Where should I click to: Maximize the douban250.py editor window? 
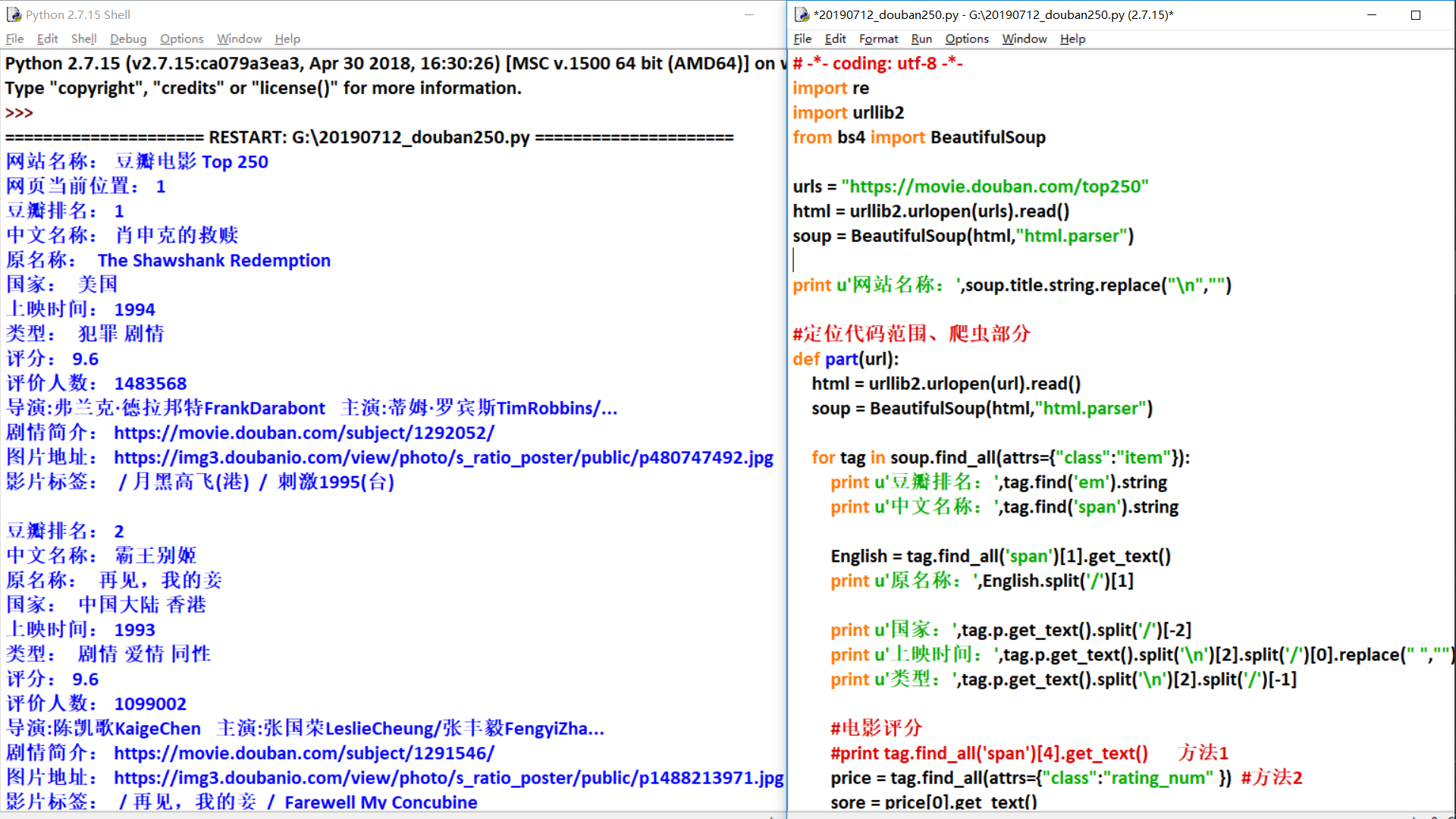tap(1415, 14)
